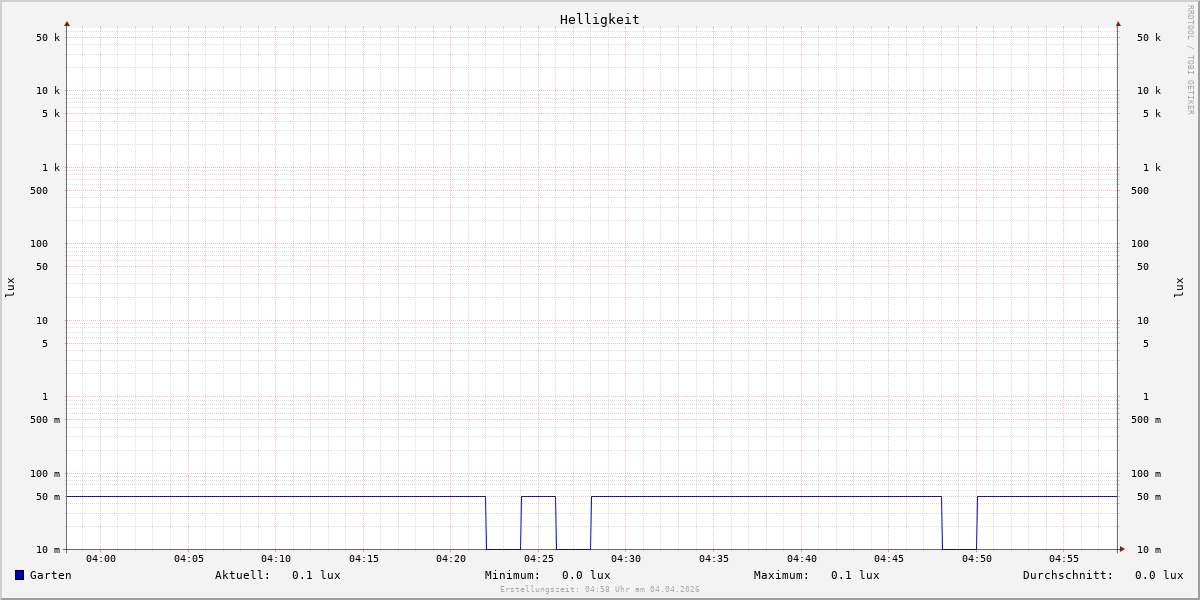Viewport: 1200px width, 600px height.
Task: Click the Garten legend label
Action: click(51, 575)
